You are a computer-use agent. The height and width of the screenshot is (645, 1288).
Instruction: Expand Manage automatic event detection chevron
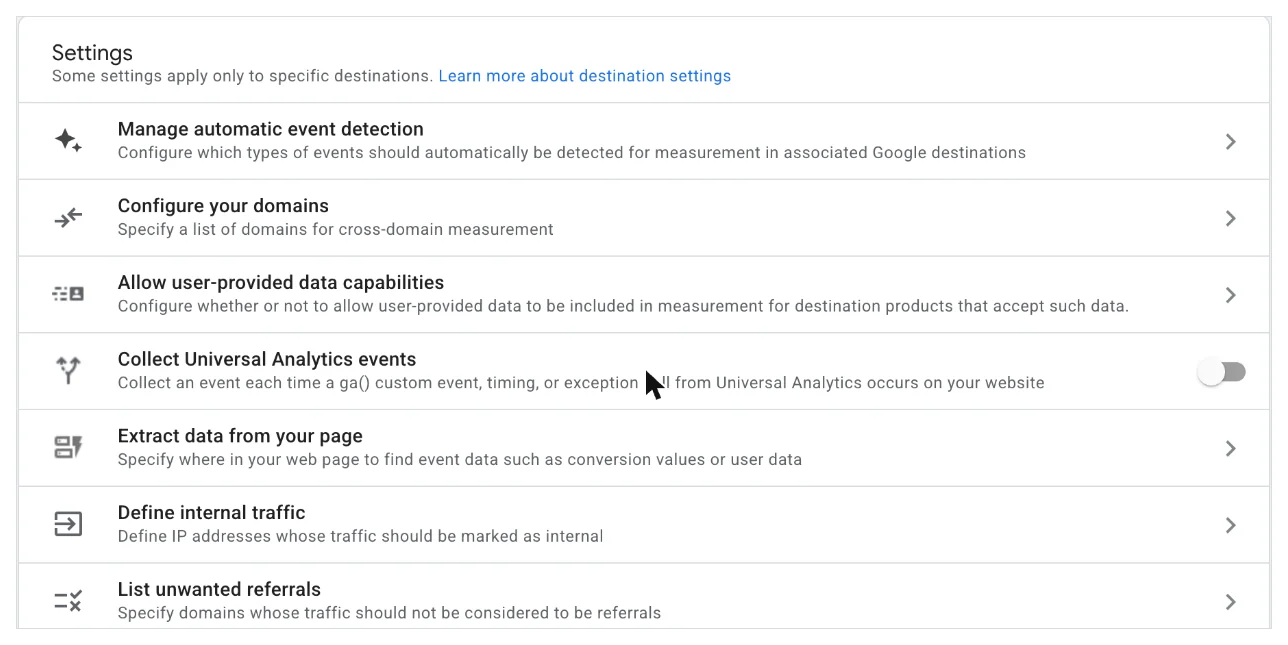coord(1231,142)
